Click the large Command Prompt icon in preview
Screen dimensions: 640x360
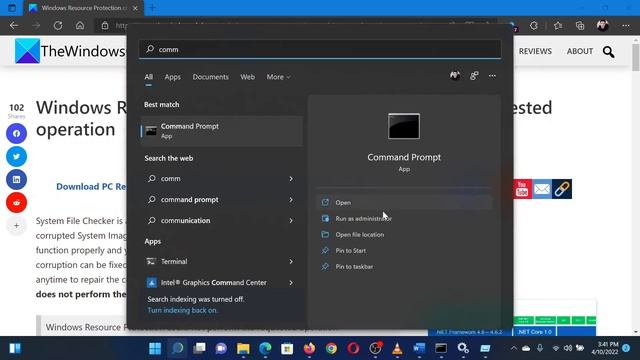tap(404, 126)
